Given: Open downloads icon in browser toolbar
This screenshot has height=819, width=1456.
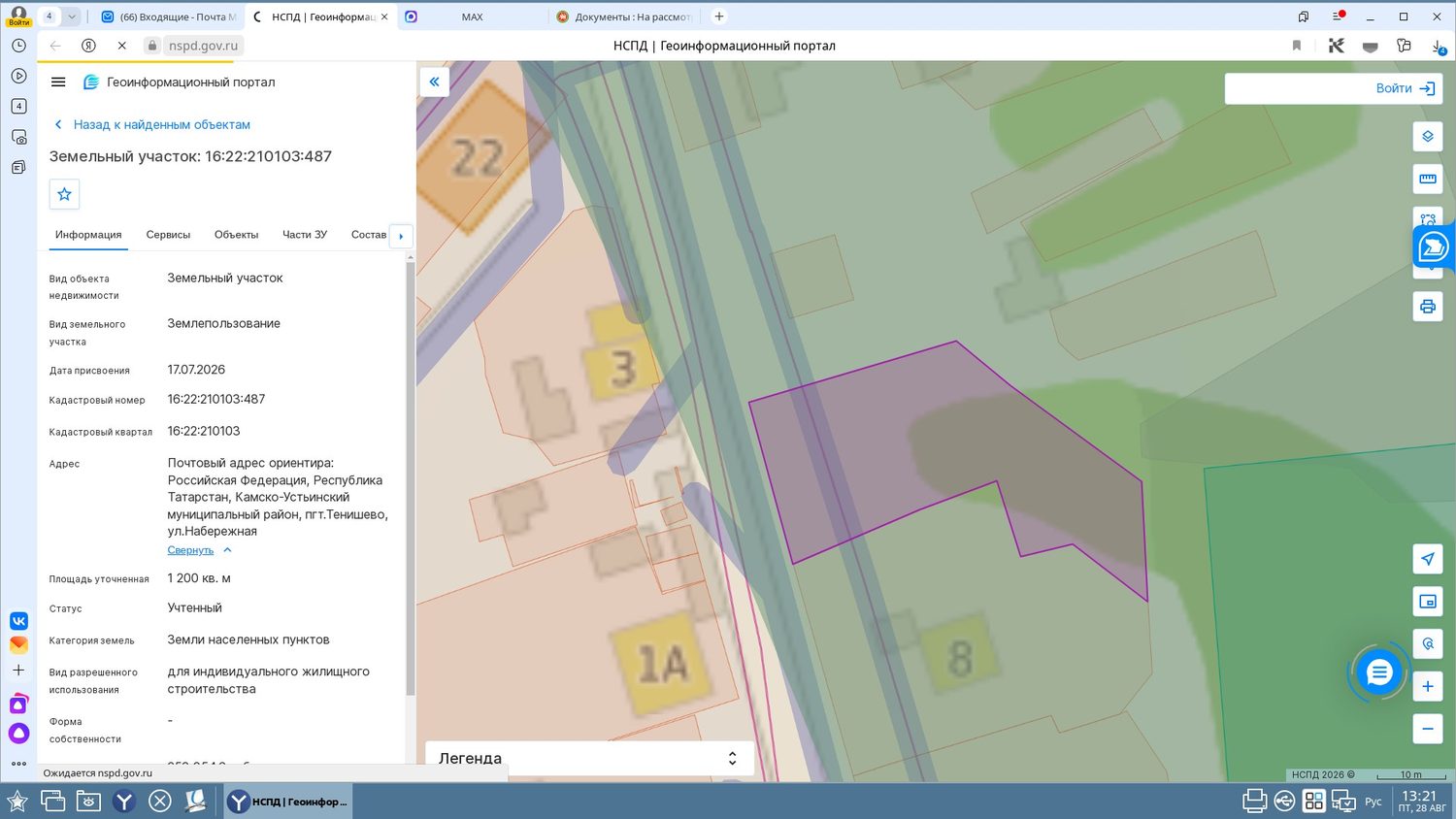Looking at the screenshot, I should point(1439,46).
